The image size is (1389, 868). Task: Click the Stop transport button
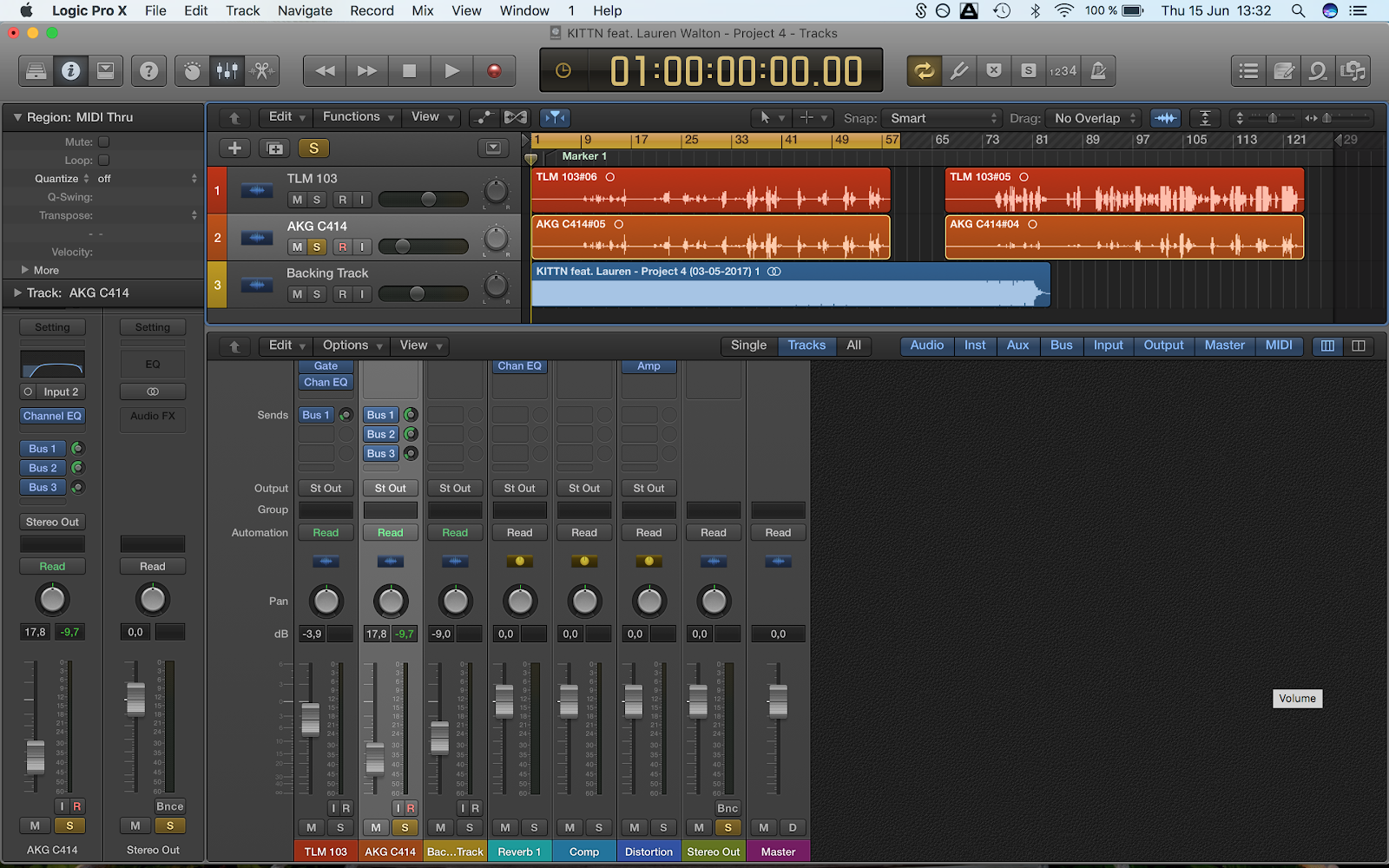pos(410,71)
